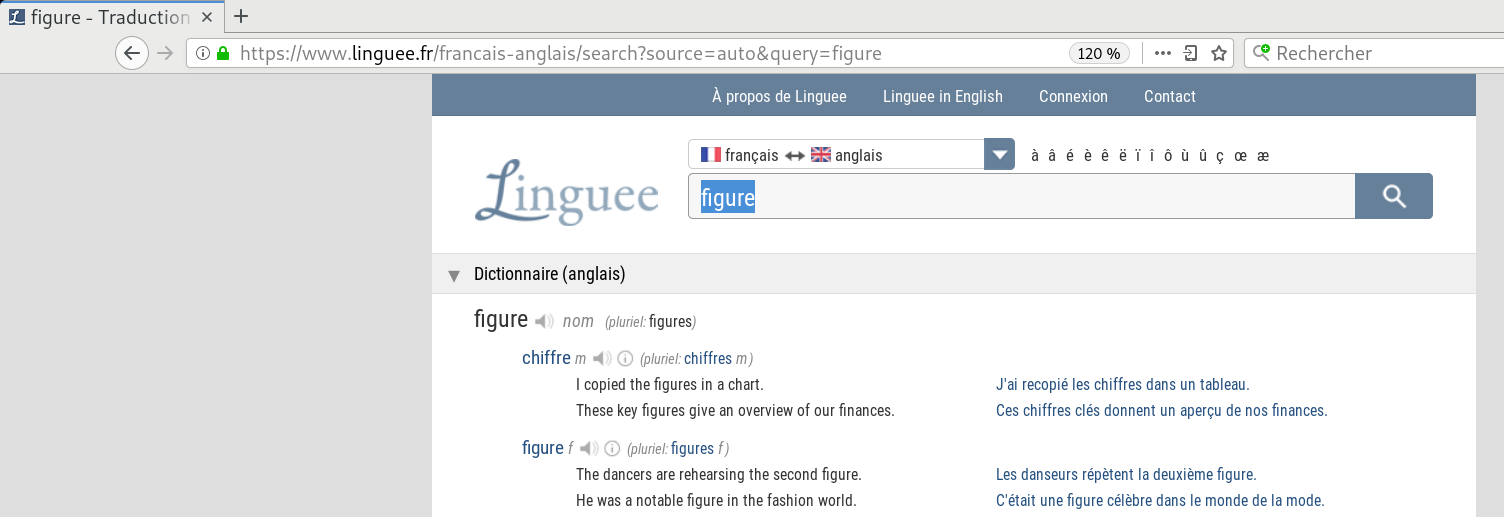The image size is (1504, 517).
Task: Show site information icon in address bar
Action: click(x=203, y=54)
